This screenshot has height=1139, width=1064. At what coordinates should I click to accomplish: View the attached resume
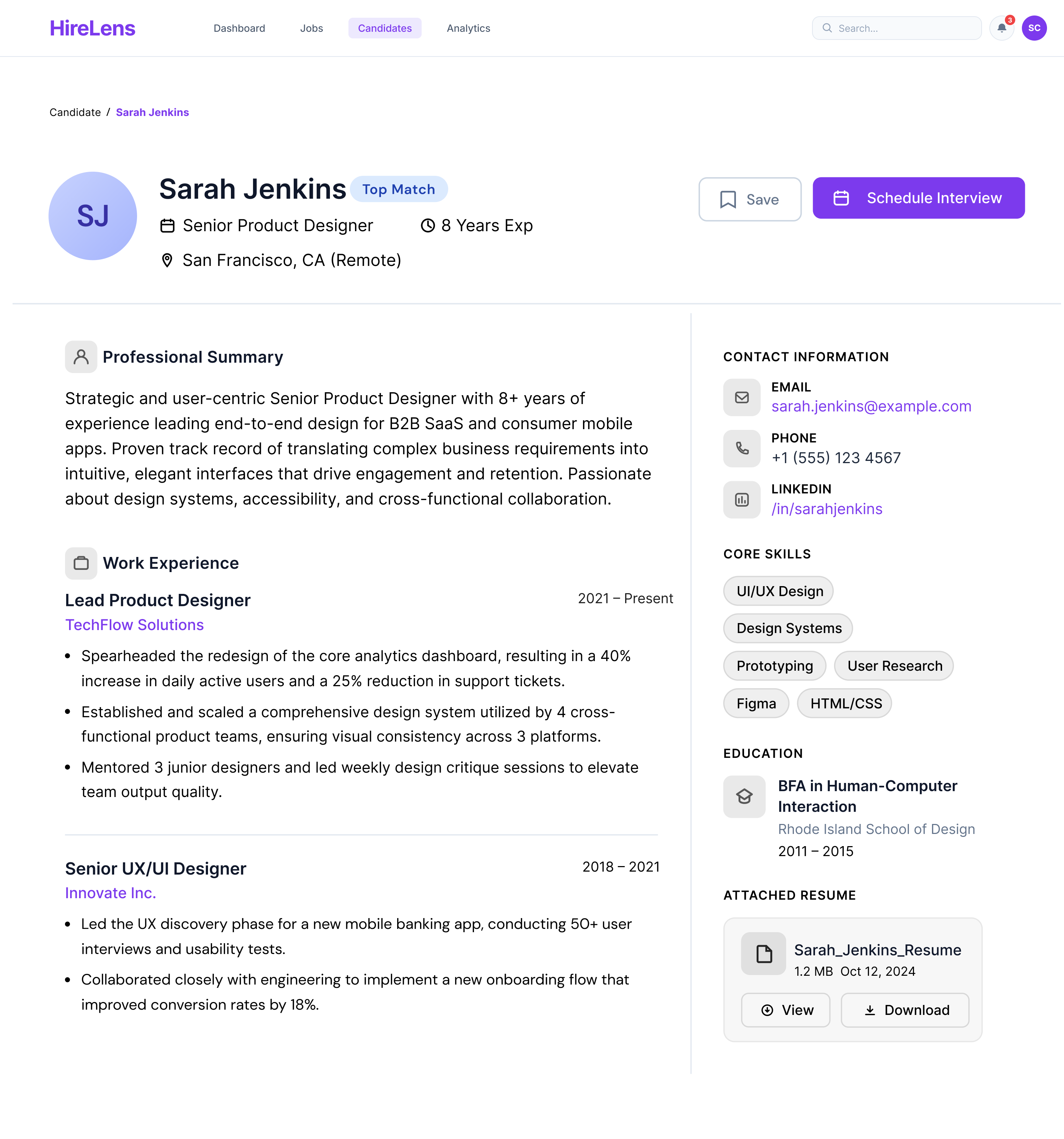click(785, 1010)
